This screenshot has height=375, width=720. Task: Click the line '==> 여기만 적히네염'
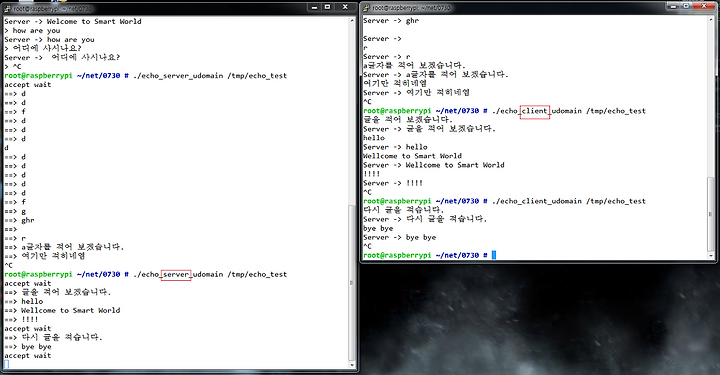(x=45, y=256)
